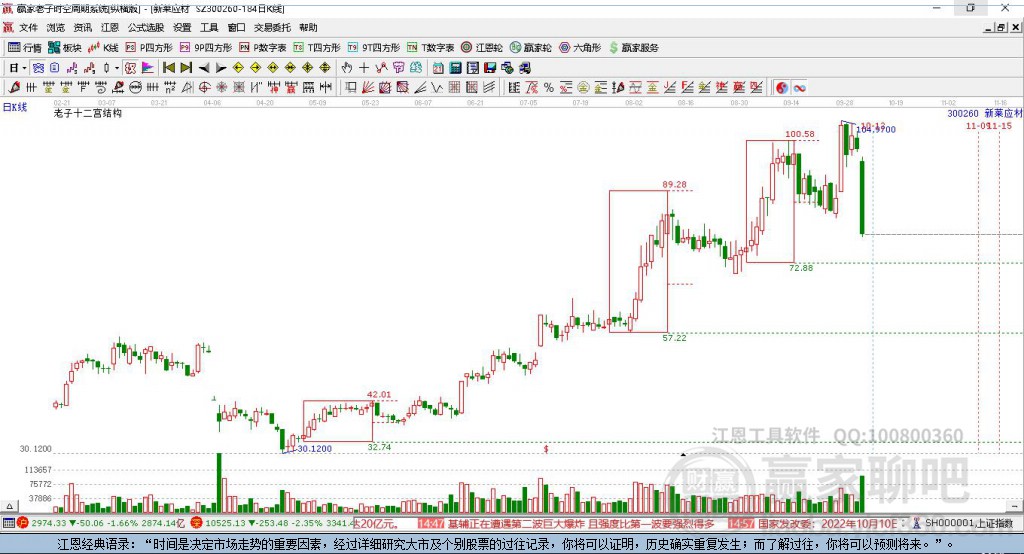Open the 窗口 menu
The height and width of the screenshot is (554, 1024).
(236, 27)
